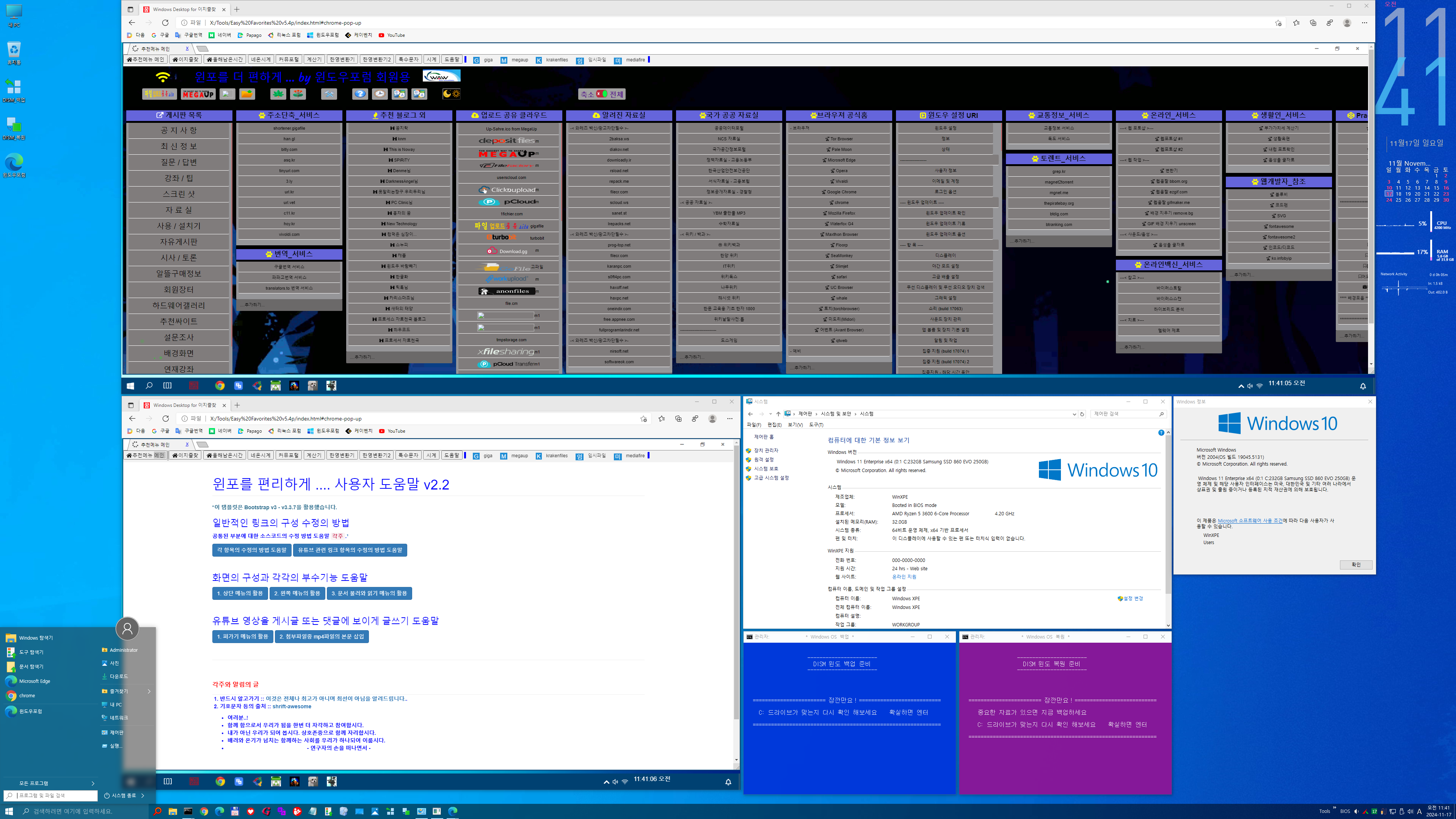Viewport: 1456px width, 819px height.
Task: Open DISM_백업 desktop icon
Action: coord(14,91)
